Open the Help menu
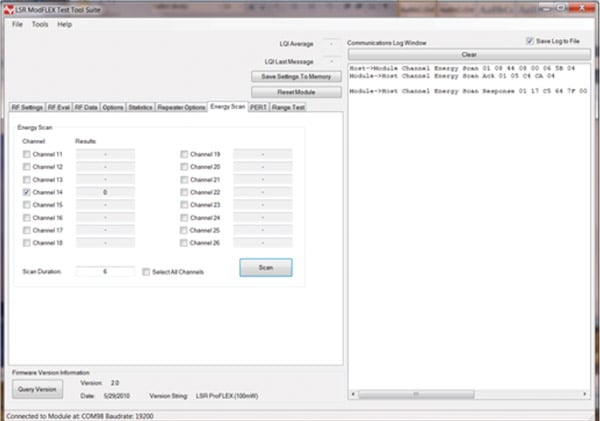Viewport: 600px width, 421px height. (65, 24)
